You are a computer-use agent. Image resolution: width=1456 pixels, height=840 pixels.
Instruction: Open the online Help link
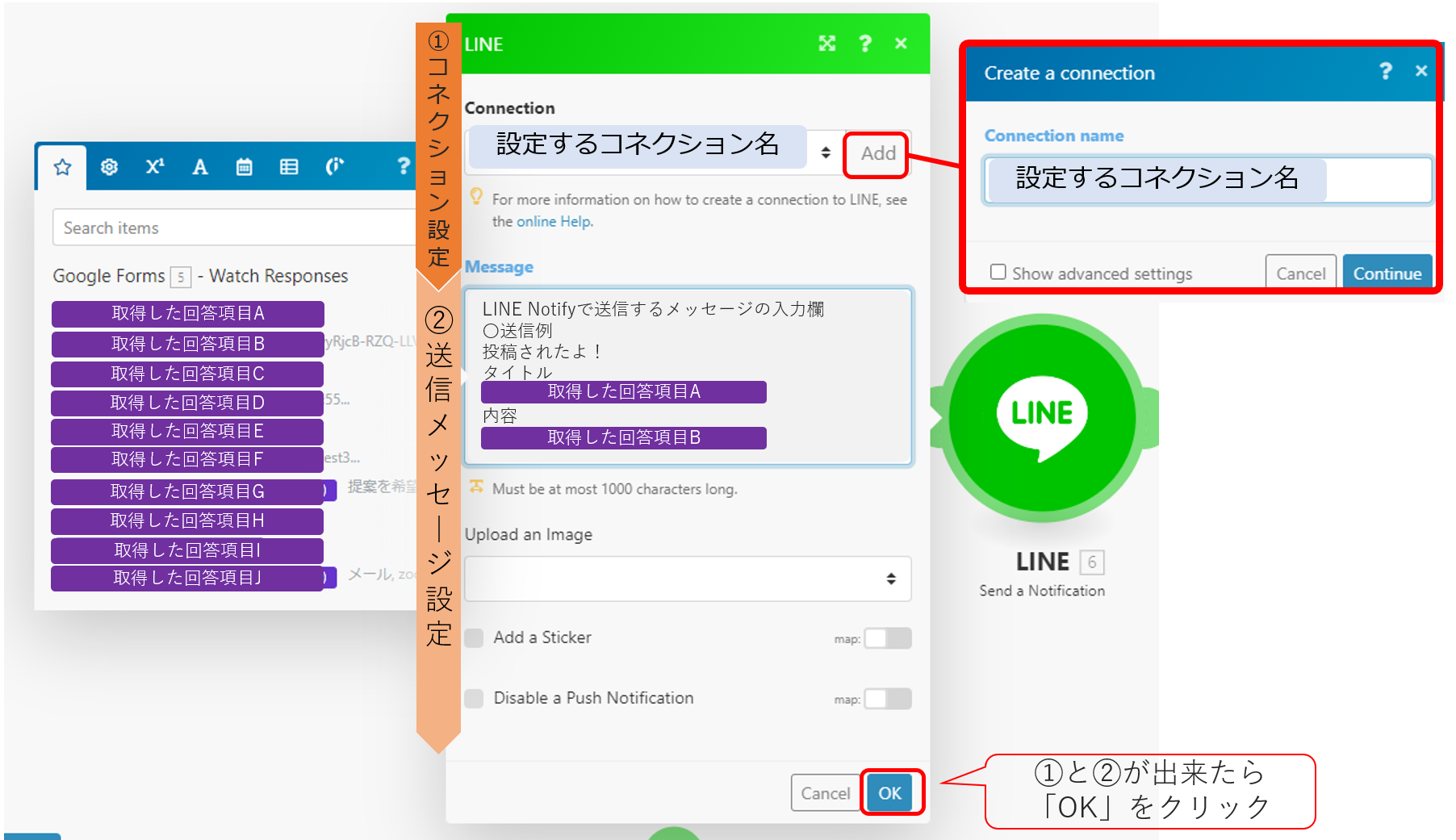click(554, 221)
